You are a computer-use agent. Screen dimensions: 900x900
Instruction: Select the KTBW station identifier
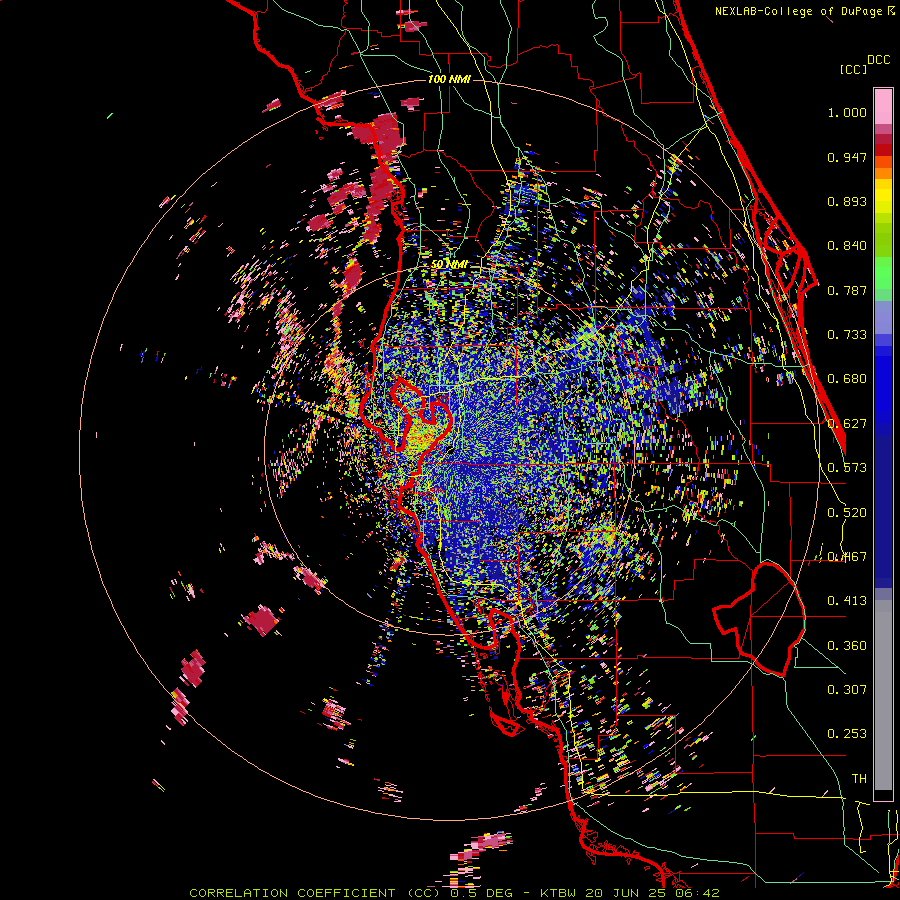click(560, 893)
